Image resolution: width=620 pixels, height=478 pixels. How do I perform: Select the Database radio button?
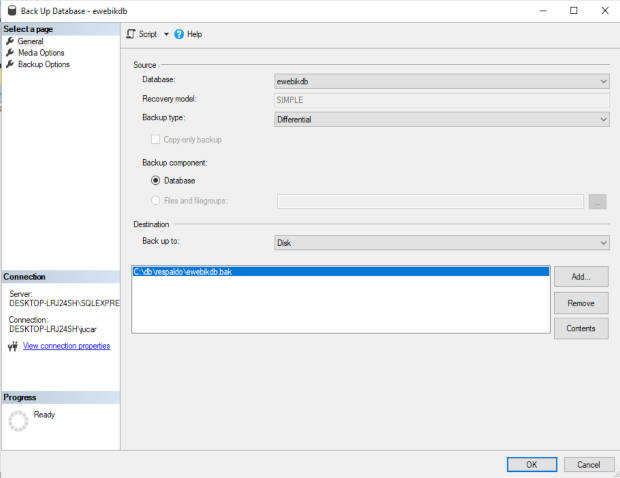pos(155,180)
